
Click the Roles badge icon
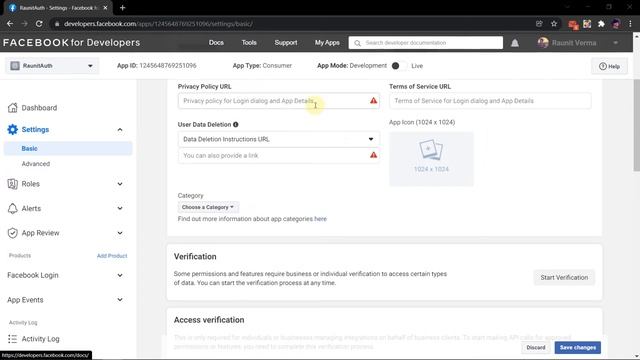13,184
